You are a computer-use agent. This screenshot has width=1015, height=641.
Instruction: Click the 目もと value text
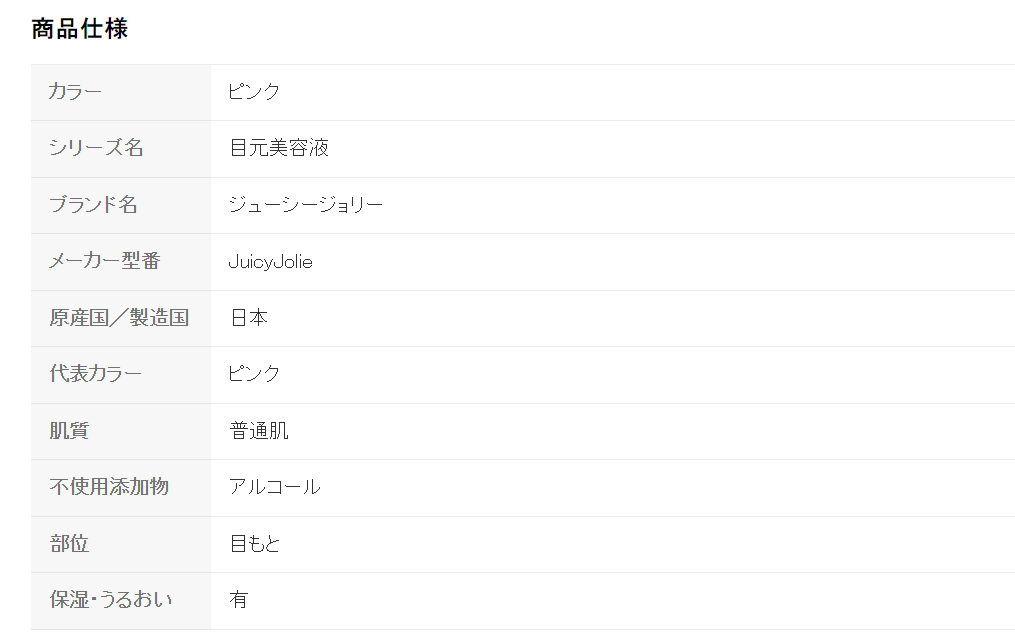(x=255, y=544)
